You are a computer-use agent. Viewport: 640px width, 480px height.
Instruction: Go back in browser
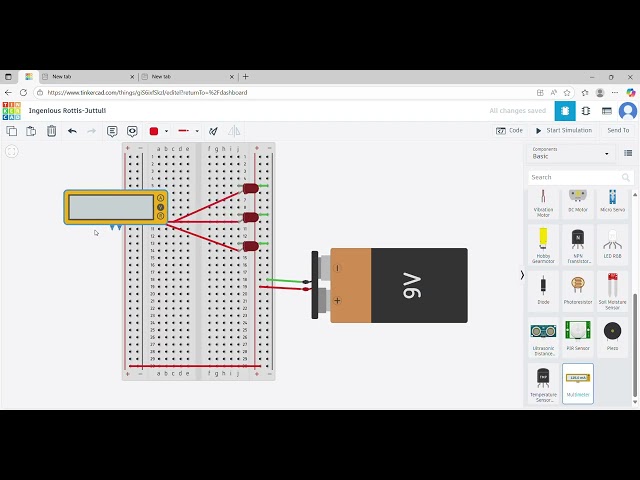point(8,93)
